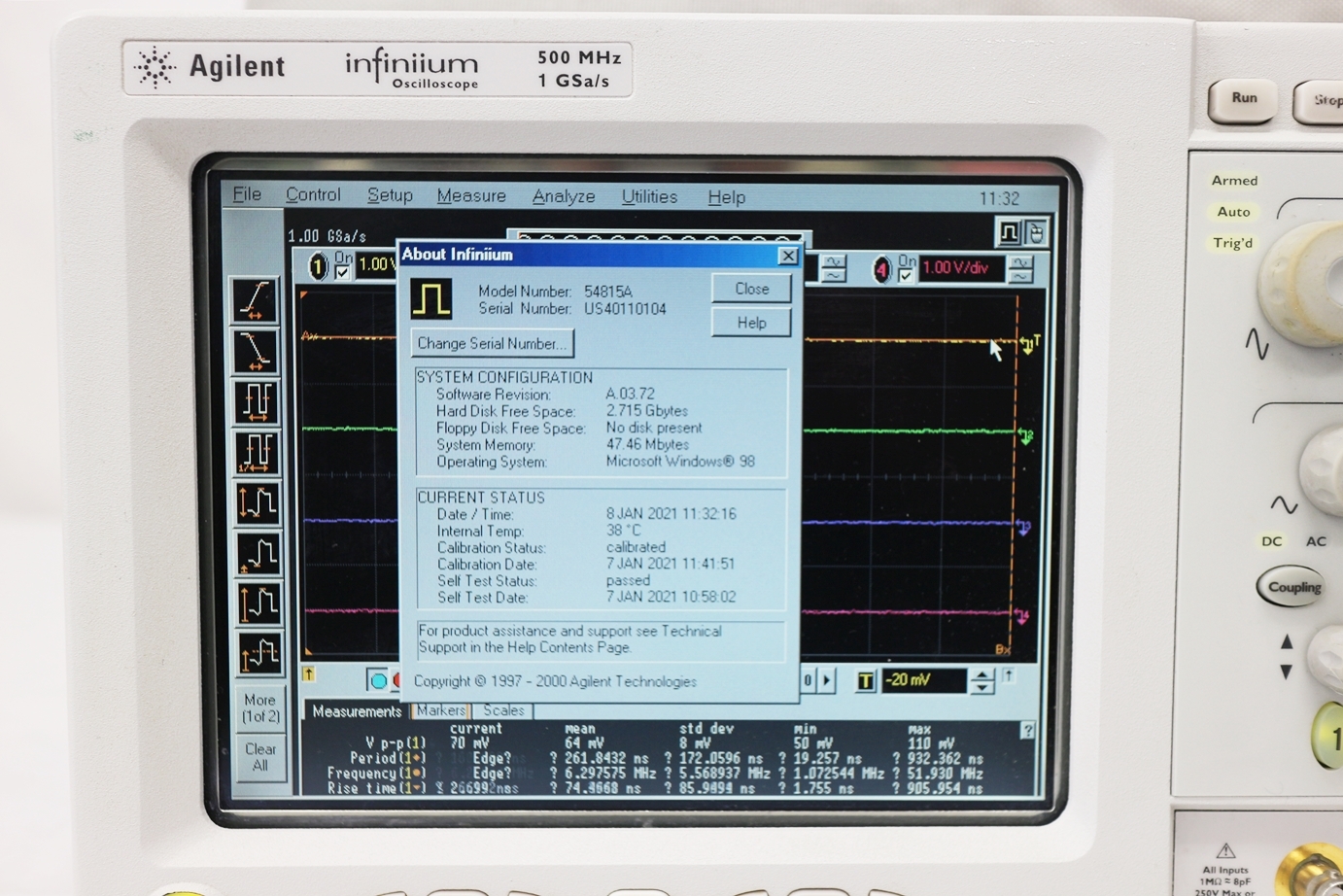Click the pulse icon with bottom-level arrow
The image size is (1343, 896).
(x=258, y=553)
